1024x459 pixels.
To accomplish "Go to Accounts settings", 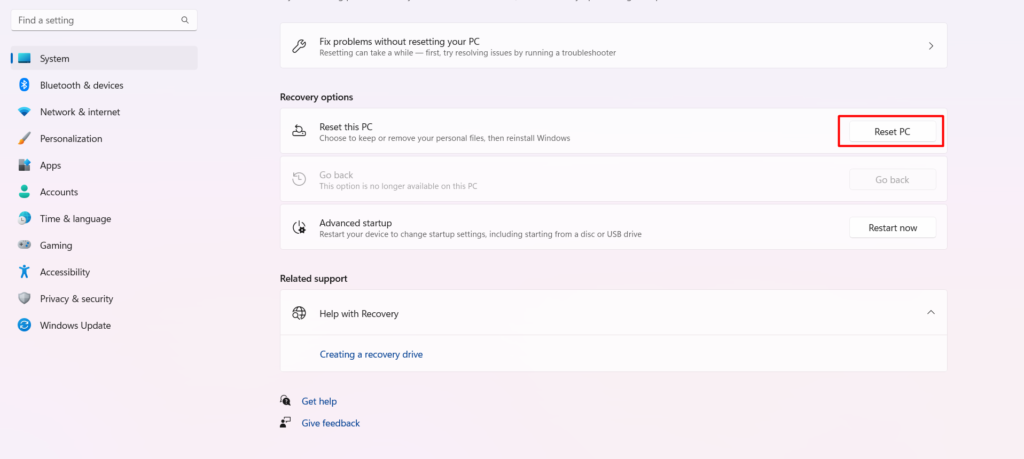I will point(58,192).
